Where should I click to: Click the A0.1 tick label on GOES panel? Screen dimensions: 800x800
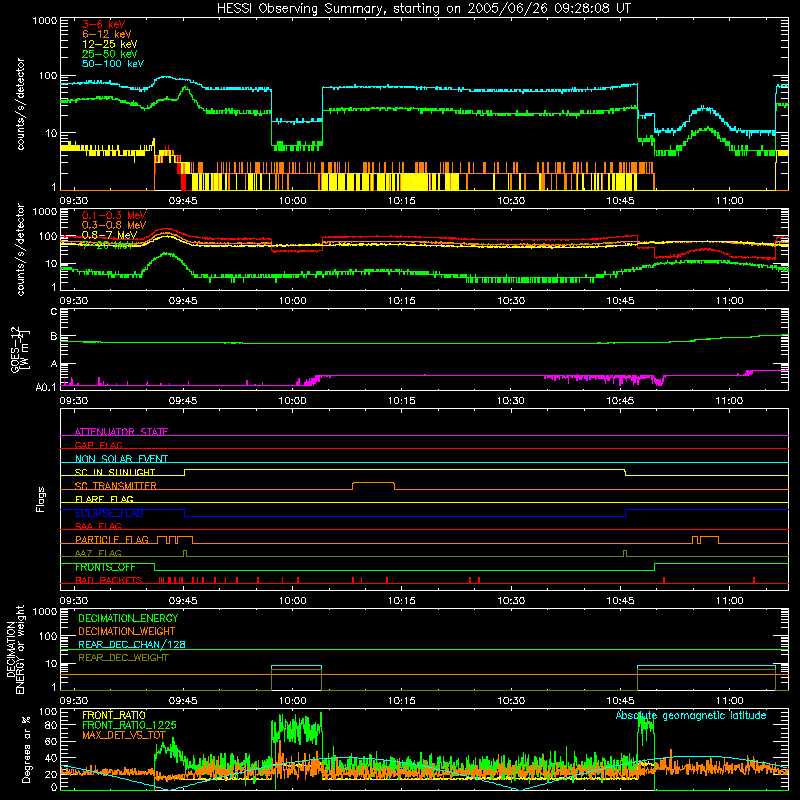tap(46, 388)
